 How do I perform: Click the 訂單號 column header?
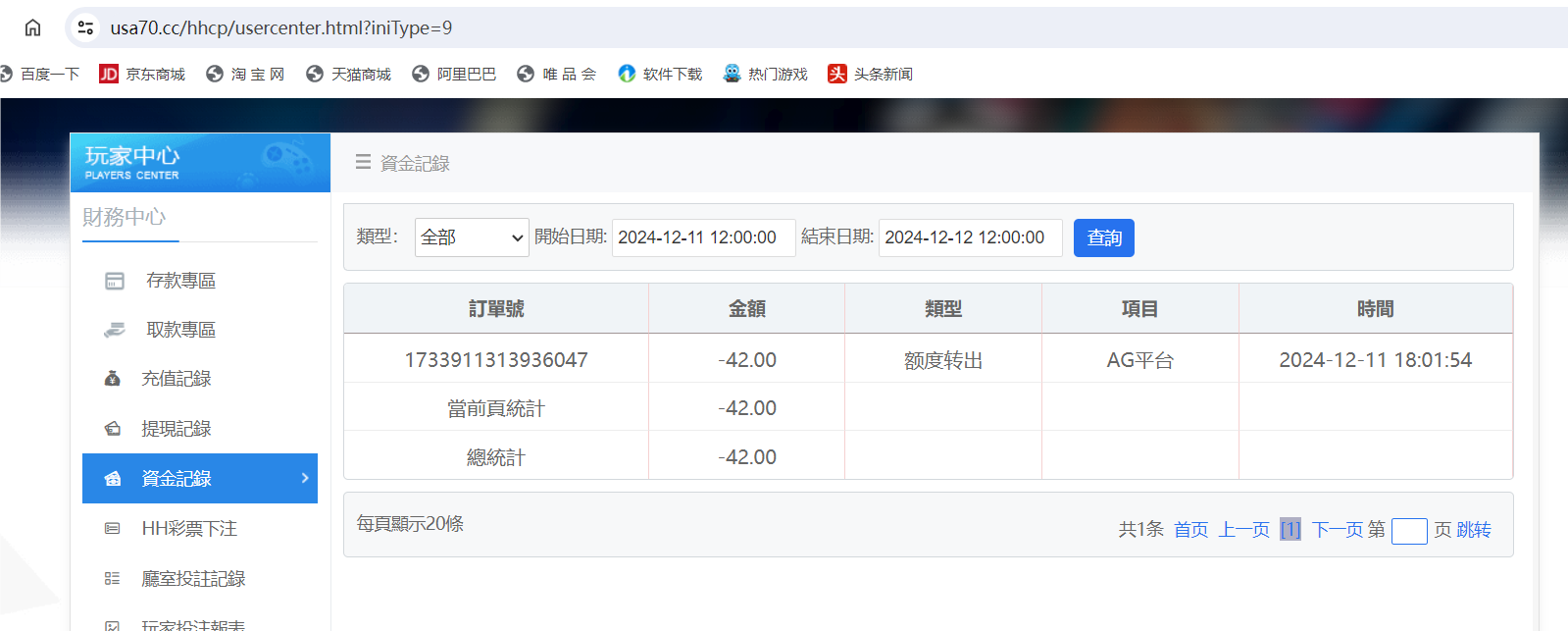[496, 309]
